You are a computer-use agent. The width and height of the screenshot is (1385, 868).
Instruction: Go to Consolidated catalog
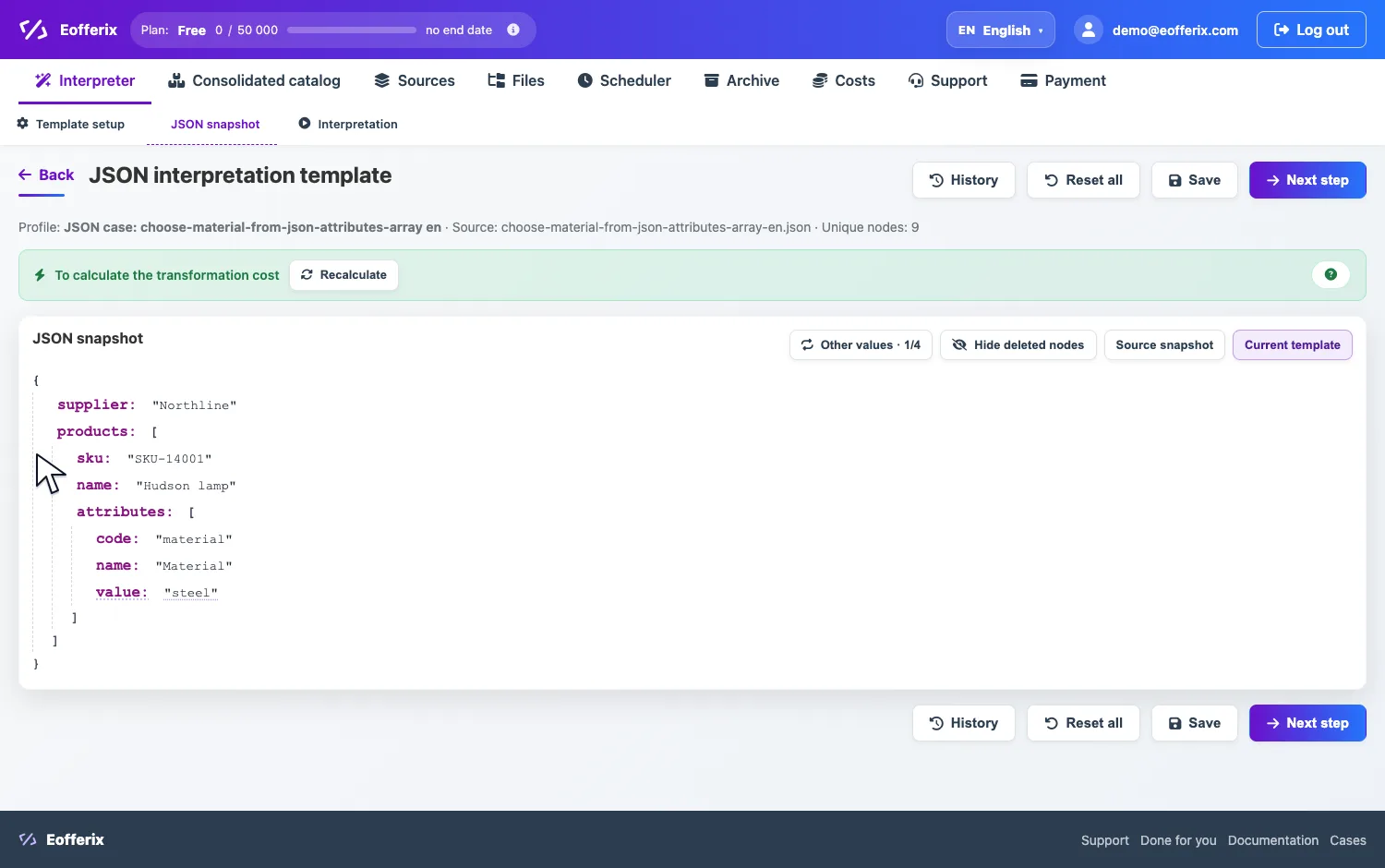tap(254, 80)
